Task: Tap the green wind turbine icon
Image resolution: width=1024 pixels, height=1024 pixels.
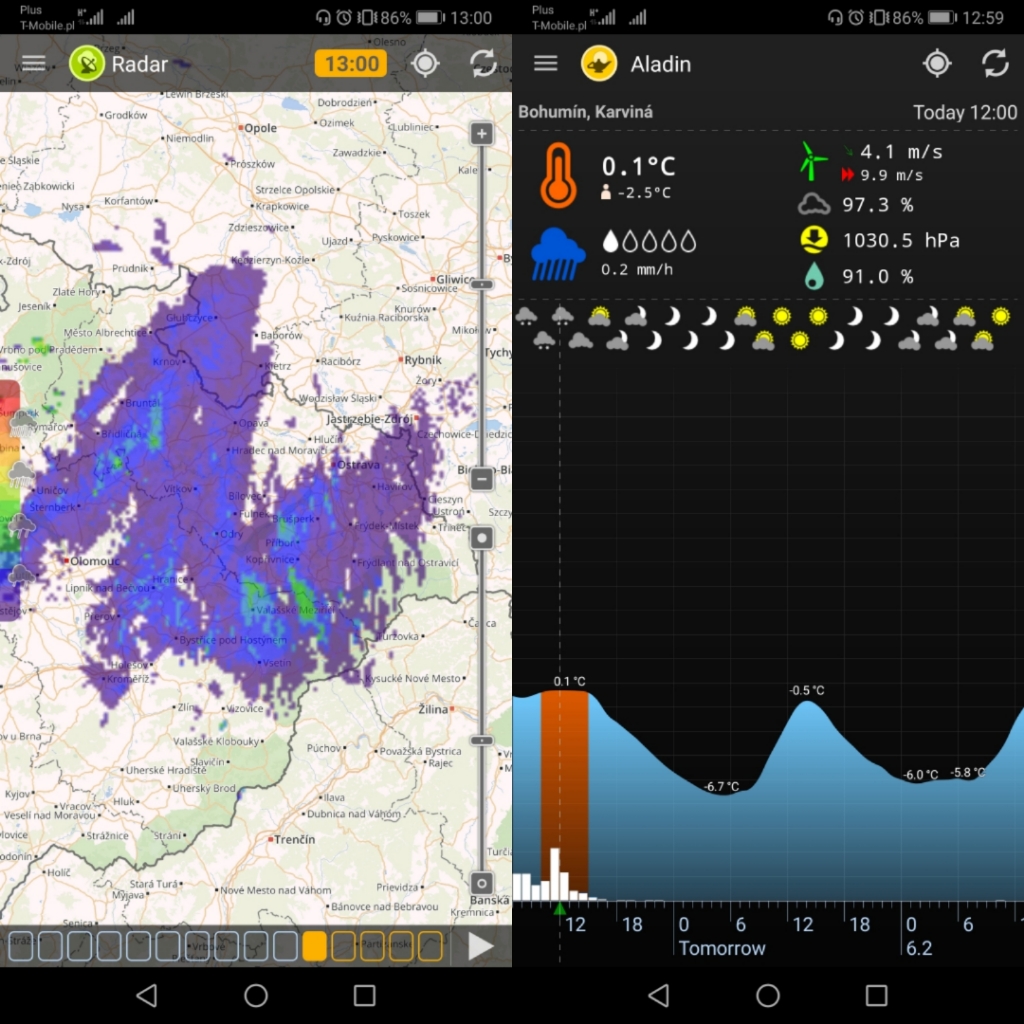Action: [x=814, y=161]
